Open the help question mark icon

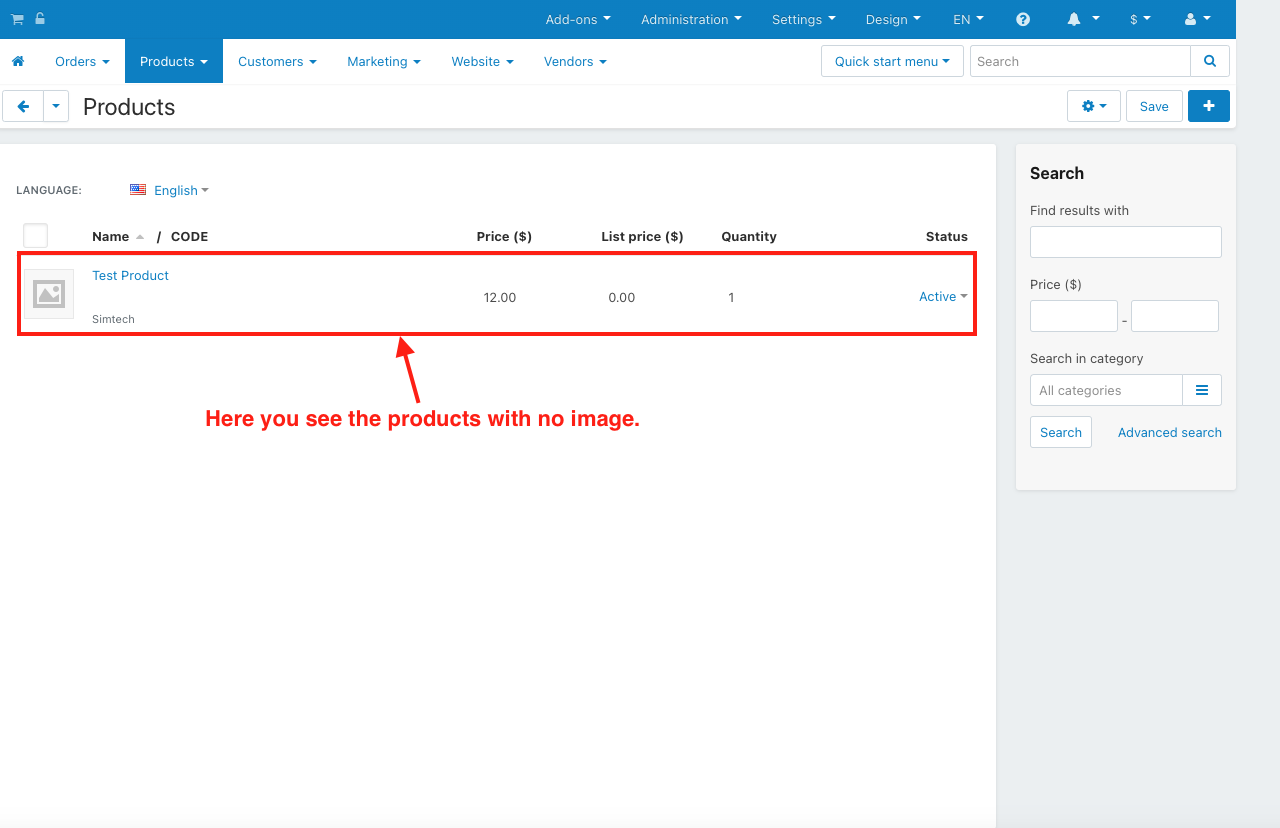coord(1023,19)
